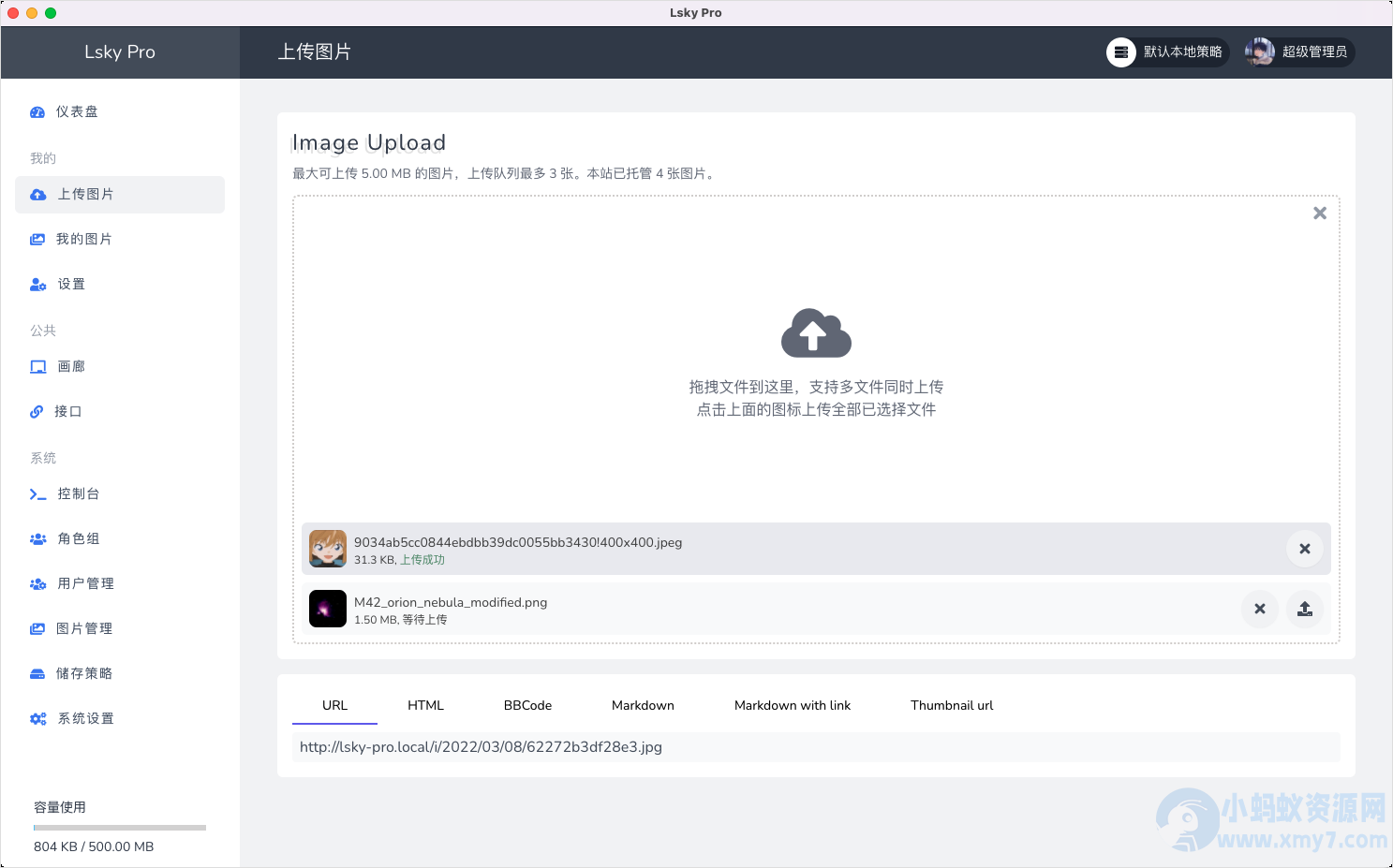1393x868 pixels.
Task: Click the gears icon beside 系统设置
Action: point(38,719)
